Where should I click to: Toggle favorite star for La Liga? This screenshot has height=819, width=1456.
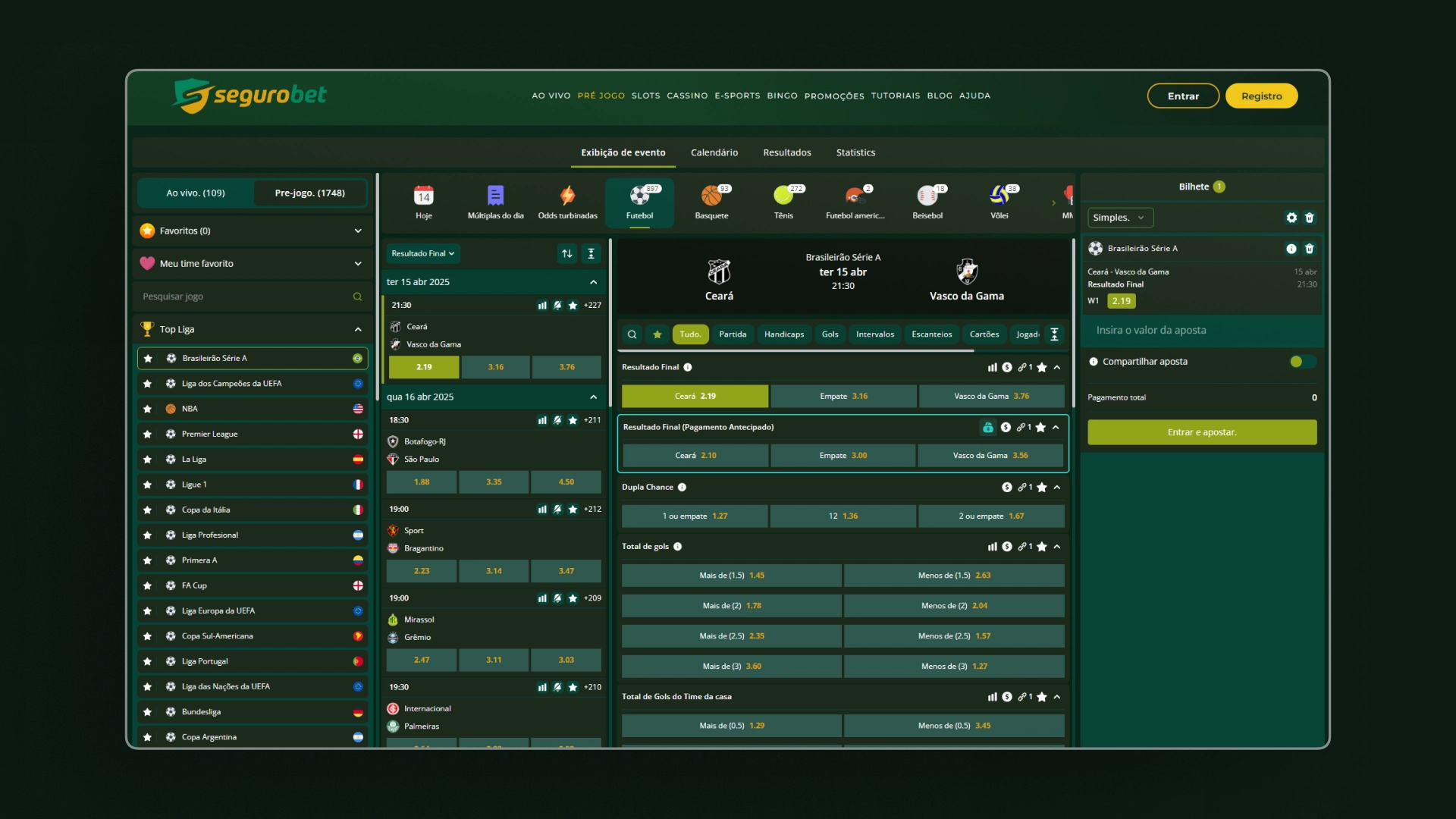point(148,460)
